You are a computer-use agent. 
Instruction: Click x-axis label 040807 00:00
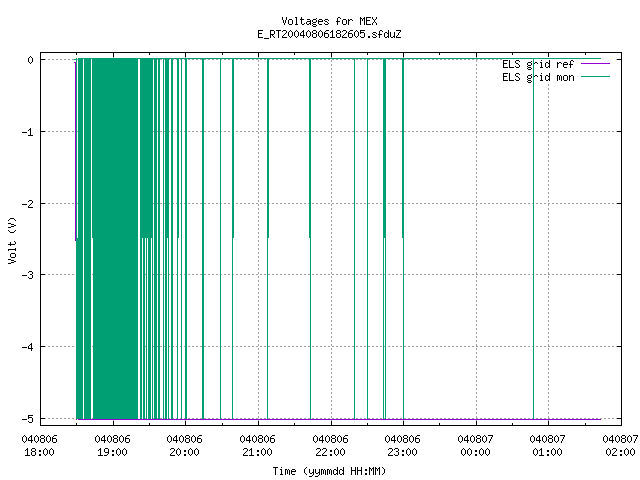click(x=476, y=446)
